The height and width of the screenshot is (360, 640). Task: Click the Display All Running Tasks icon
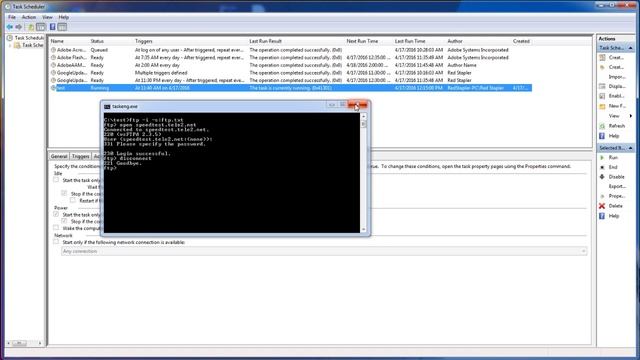602,87
